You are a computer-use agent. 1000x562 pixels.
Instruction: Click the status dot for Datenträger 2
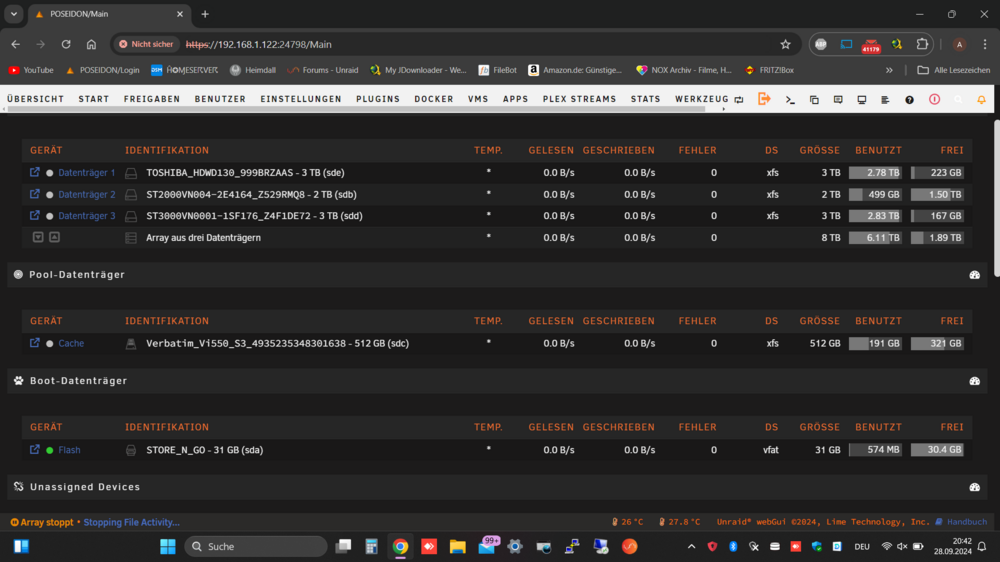[x=50, y=195]
